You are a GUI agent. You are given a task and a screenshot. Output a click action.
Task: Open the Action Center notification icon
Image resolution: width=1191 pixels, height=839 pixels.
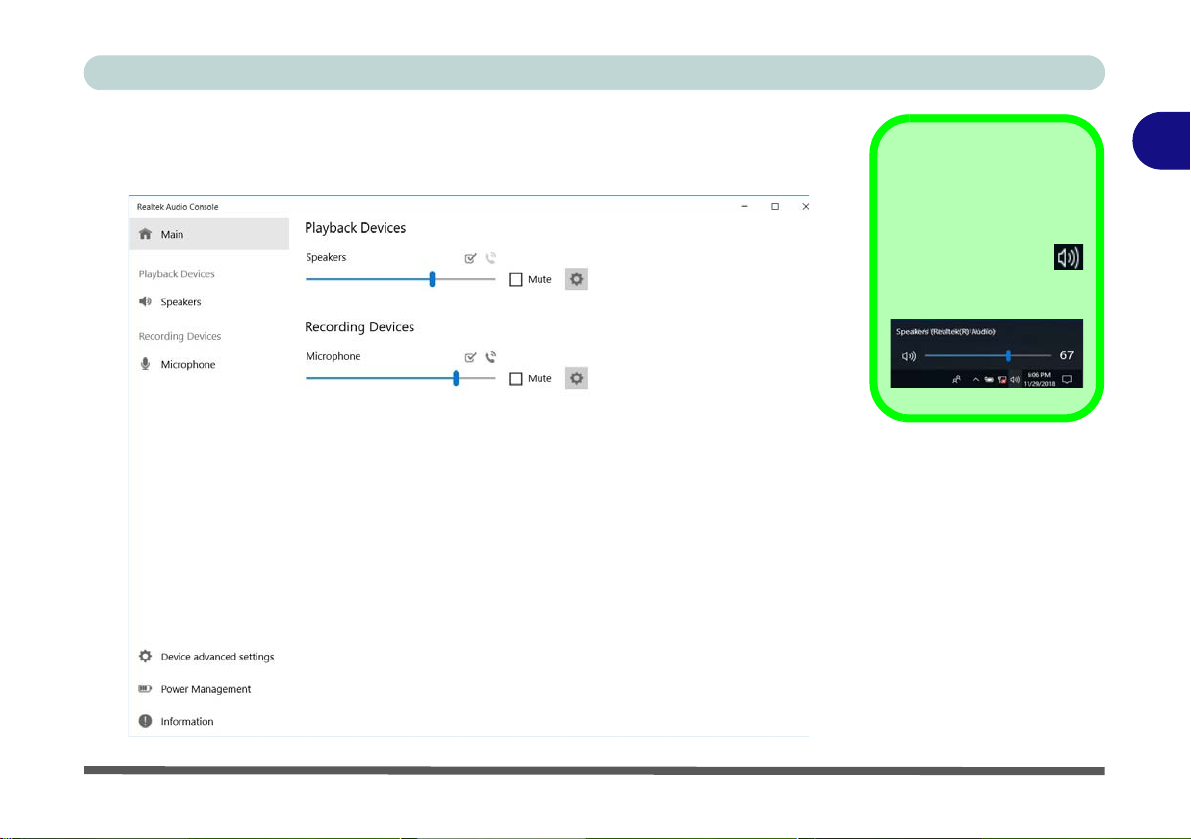coord(1067,380)
